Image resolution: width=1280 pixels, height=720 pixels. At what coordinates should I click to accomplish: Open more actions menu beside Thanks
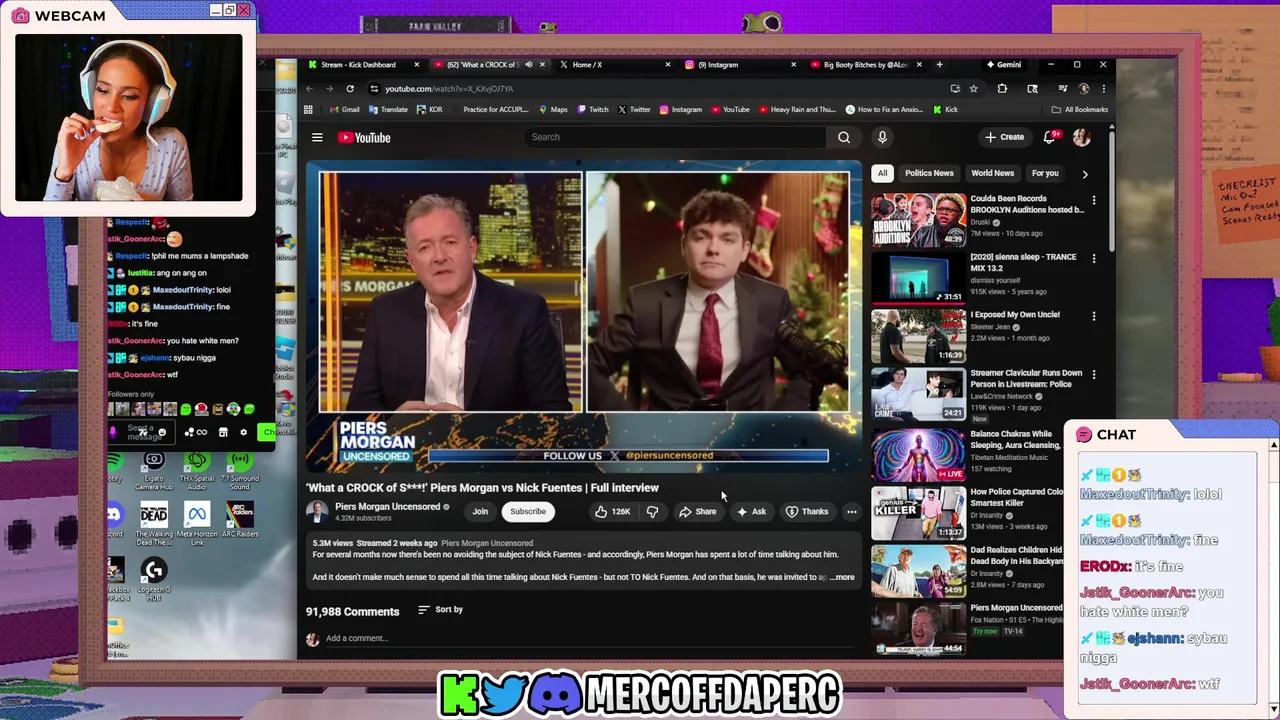click(852, 512)
